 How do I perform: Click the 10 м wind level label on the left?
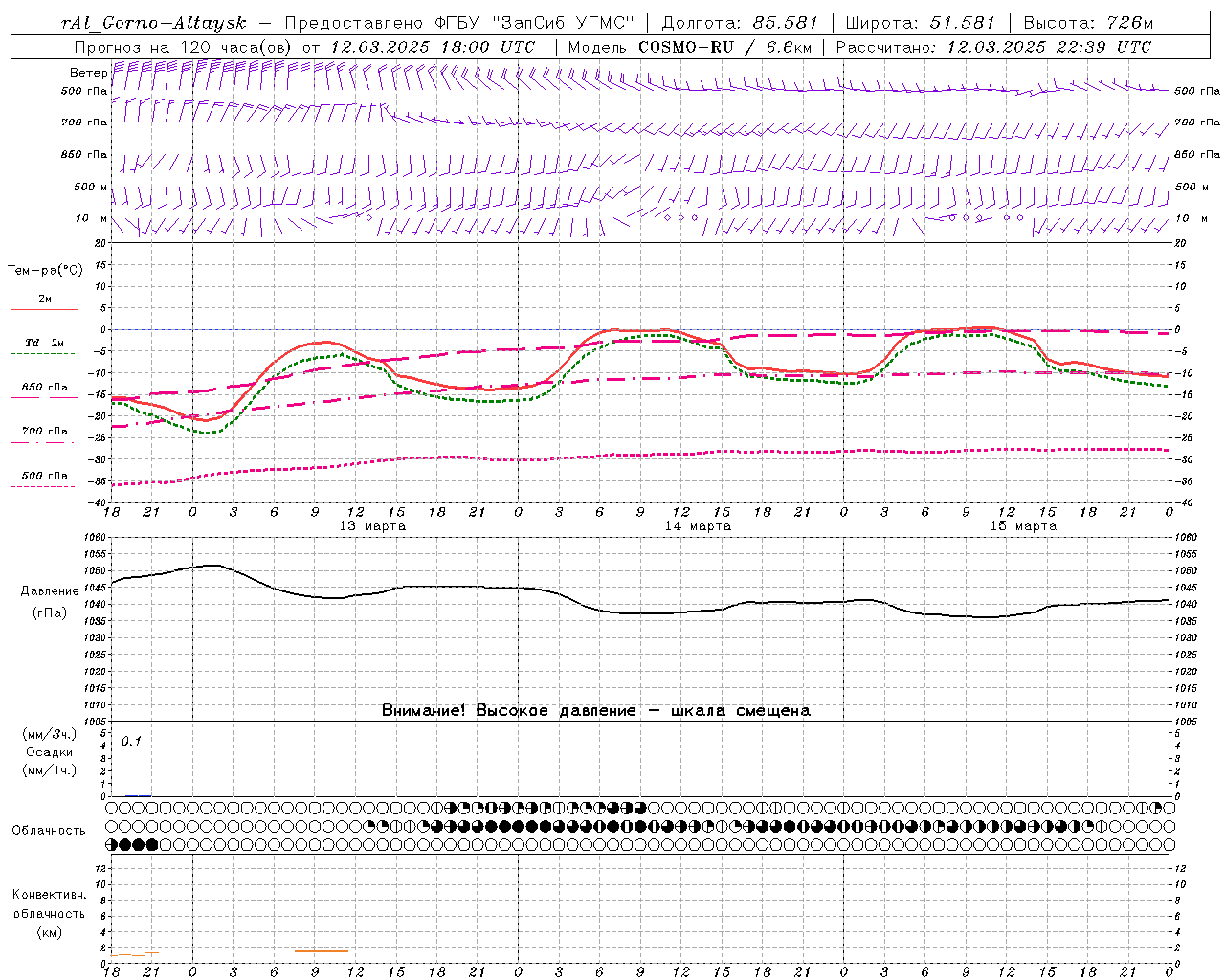[x=91, y=218]
